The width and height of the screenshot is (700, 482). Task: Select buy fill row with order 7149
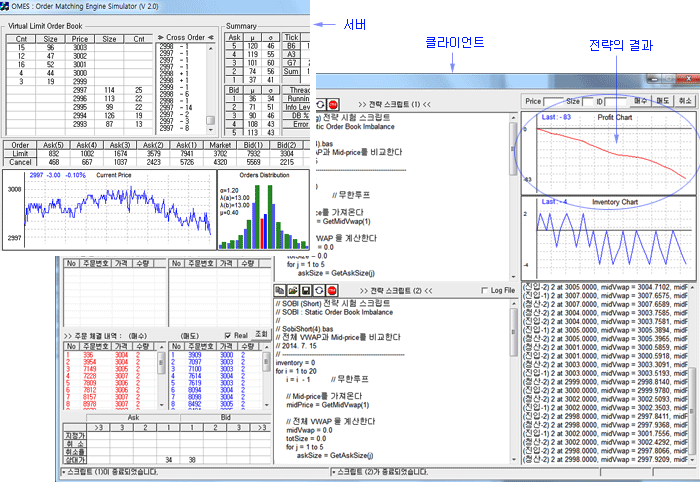click(110, 369)
